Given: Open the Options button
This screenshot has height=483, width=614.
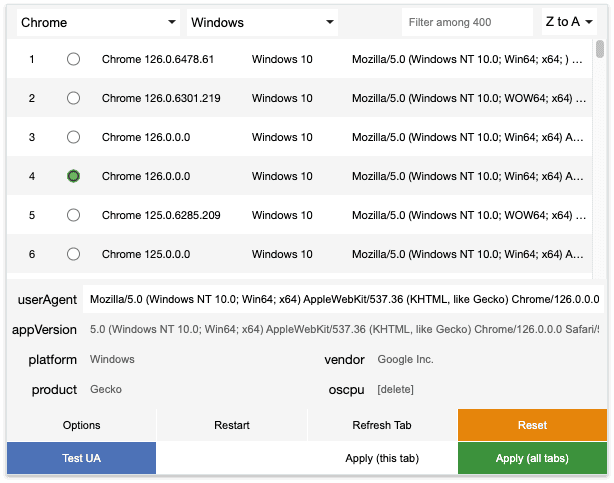Looking at the screenshot, I should tap(81, 425).
